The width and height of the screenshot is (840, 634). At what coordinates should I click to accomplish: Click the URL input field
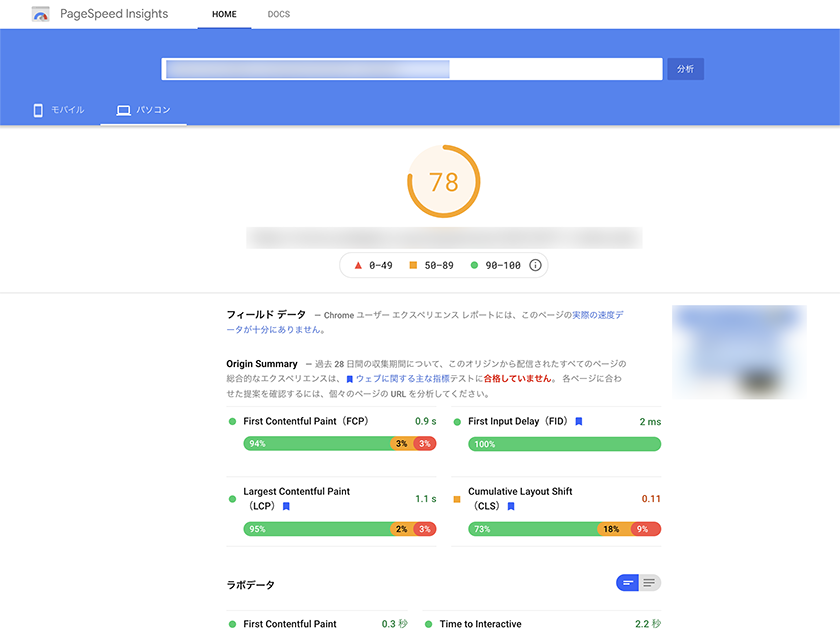412,69
